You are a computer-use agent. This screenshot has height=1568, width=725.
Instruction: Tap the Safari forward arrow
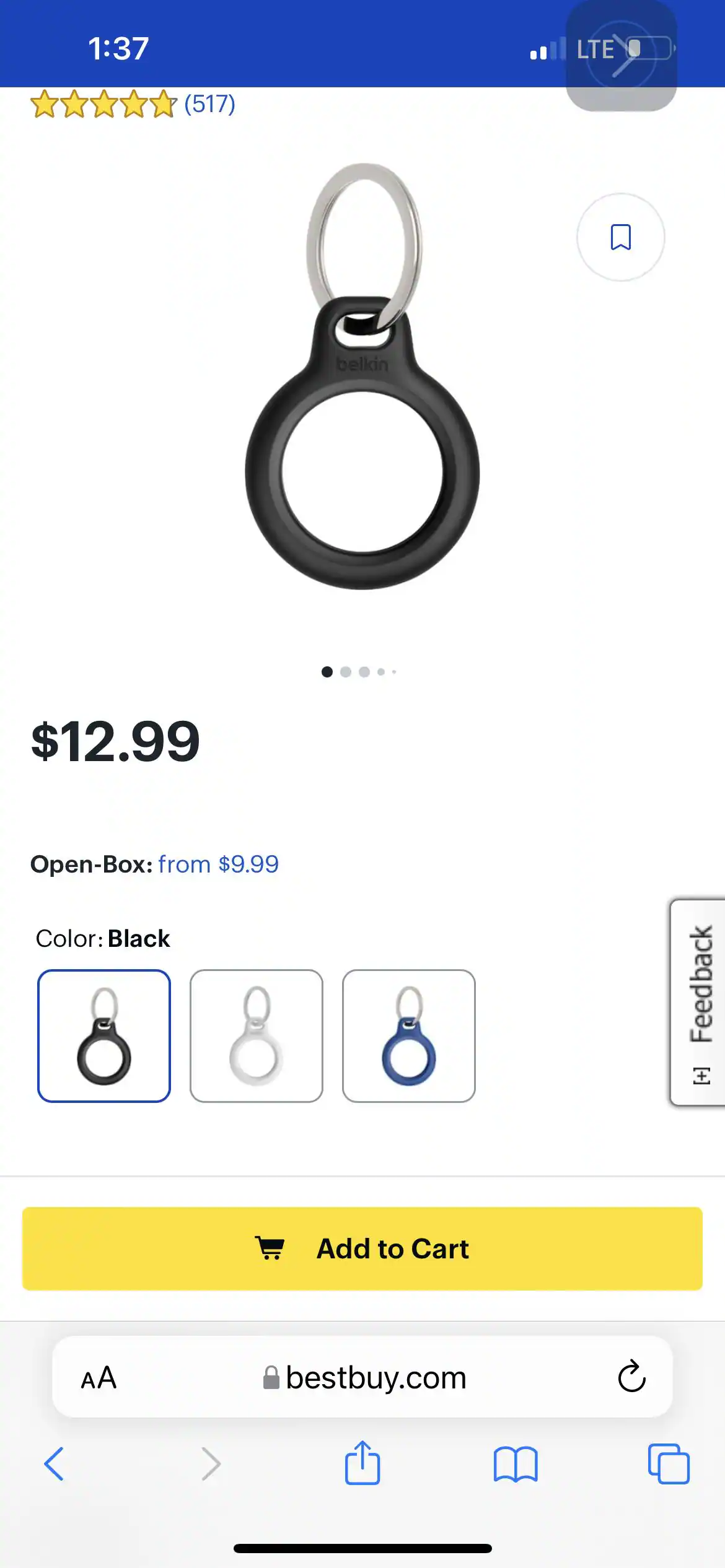click(211, 1464)
